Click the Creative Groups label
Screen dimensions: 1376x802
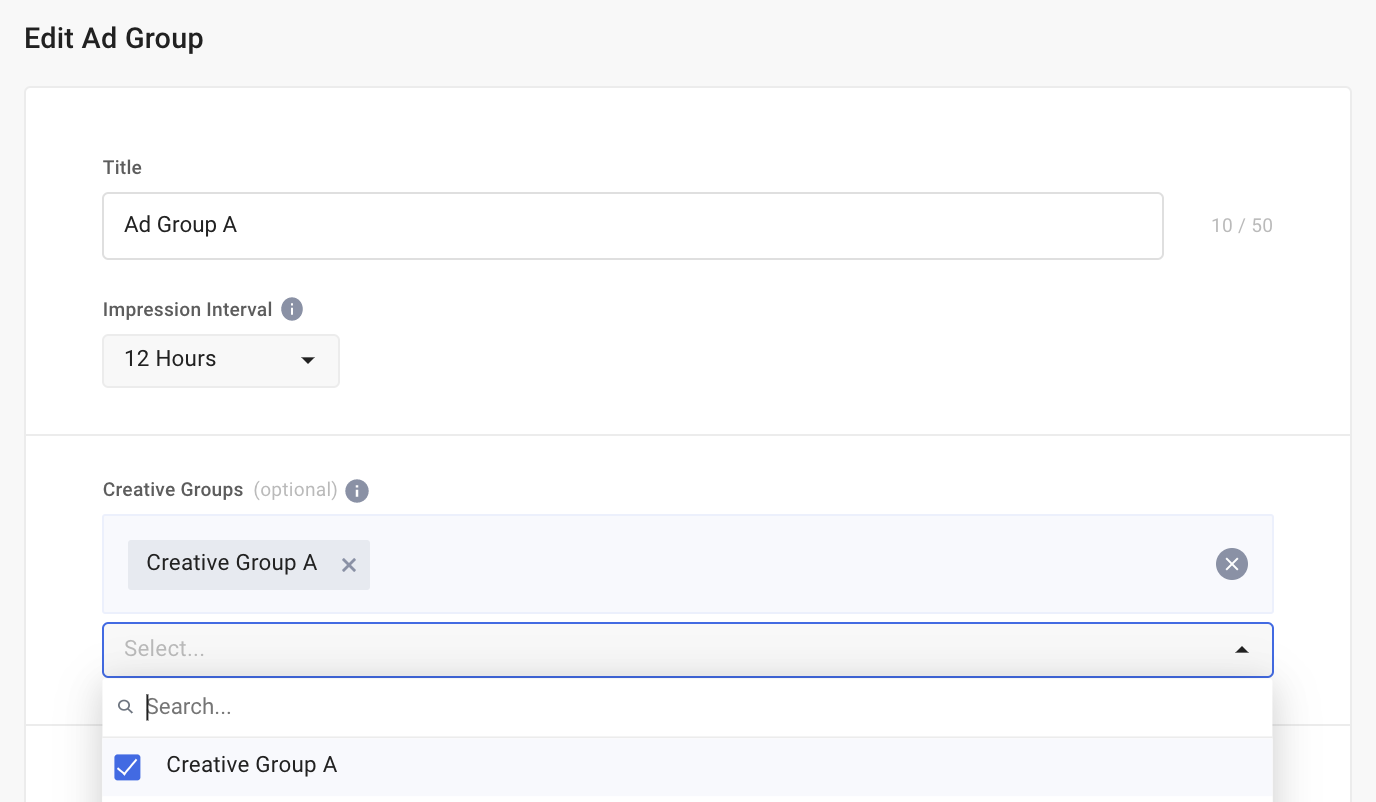(x=173, y=490)
